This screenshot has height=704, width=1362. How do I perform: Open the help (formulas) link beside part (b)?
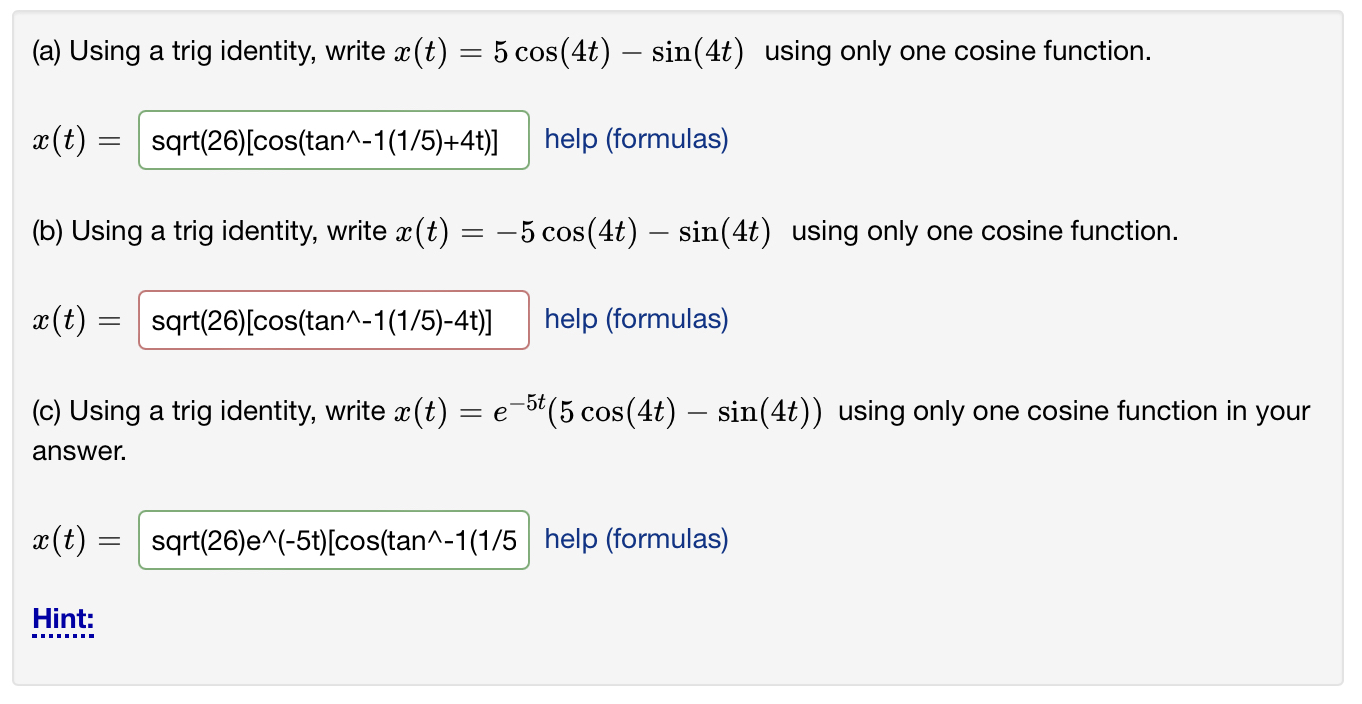pyautogui.click(x=635, y=319)
